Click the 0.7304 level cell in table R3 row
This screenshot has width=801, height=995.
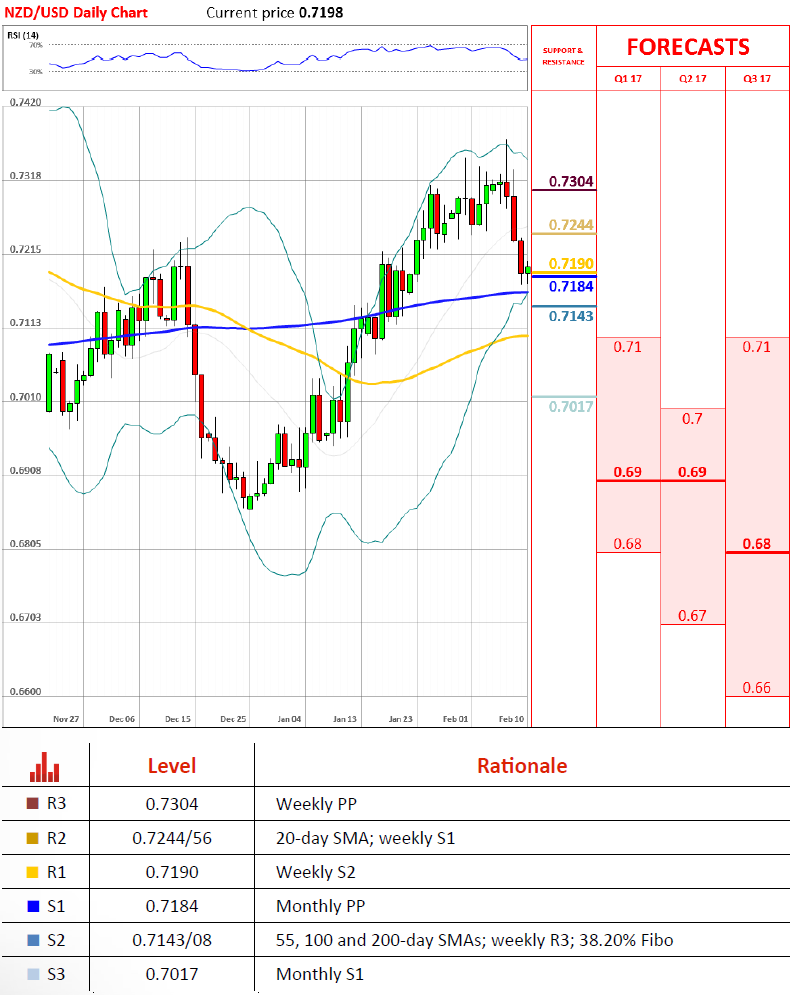[x=172, y=804]
